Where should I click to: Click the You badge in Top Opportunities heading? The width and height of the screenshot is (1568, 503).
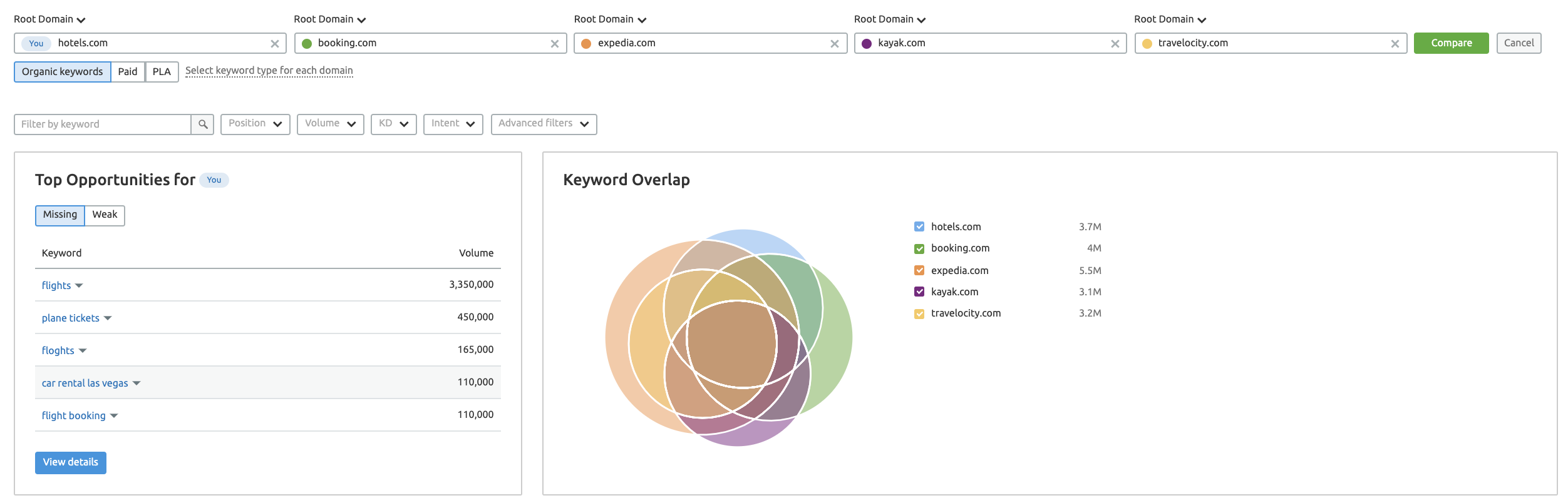(214, 180)
